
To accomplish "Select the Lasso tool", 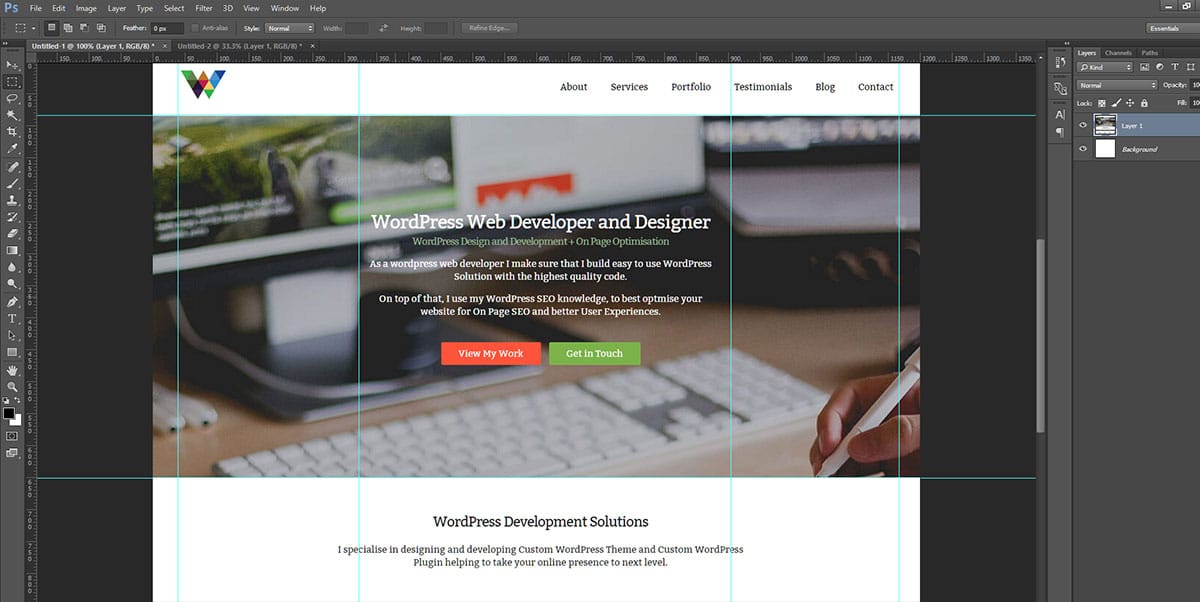I will pos(12,98).
